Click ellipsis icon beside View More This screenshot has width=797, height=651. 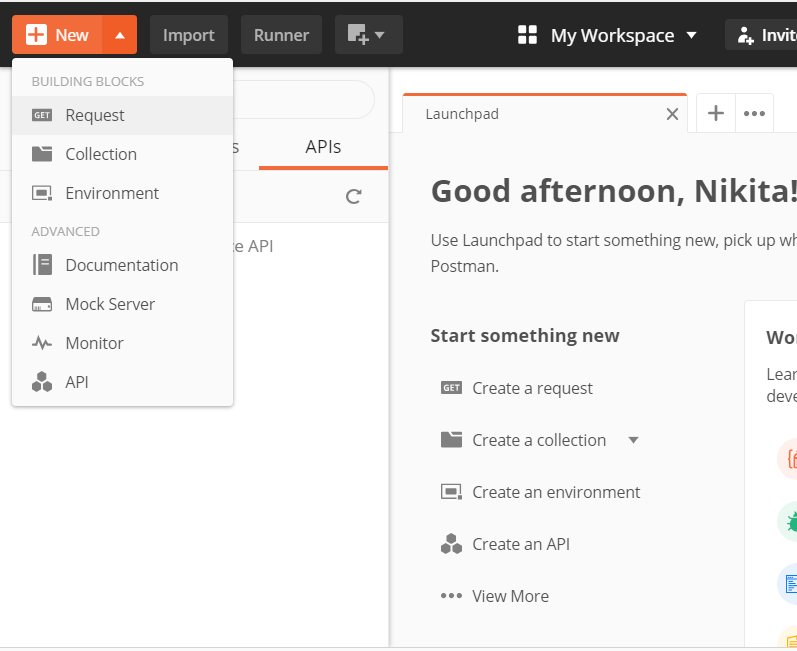pyautogui.click(x=451, y=596)
